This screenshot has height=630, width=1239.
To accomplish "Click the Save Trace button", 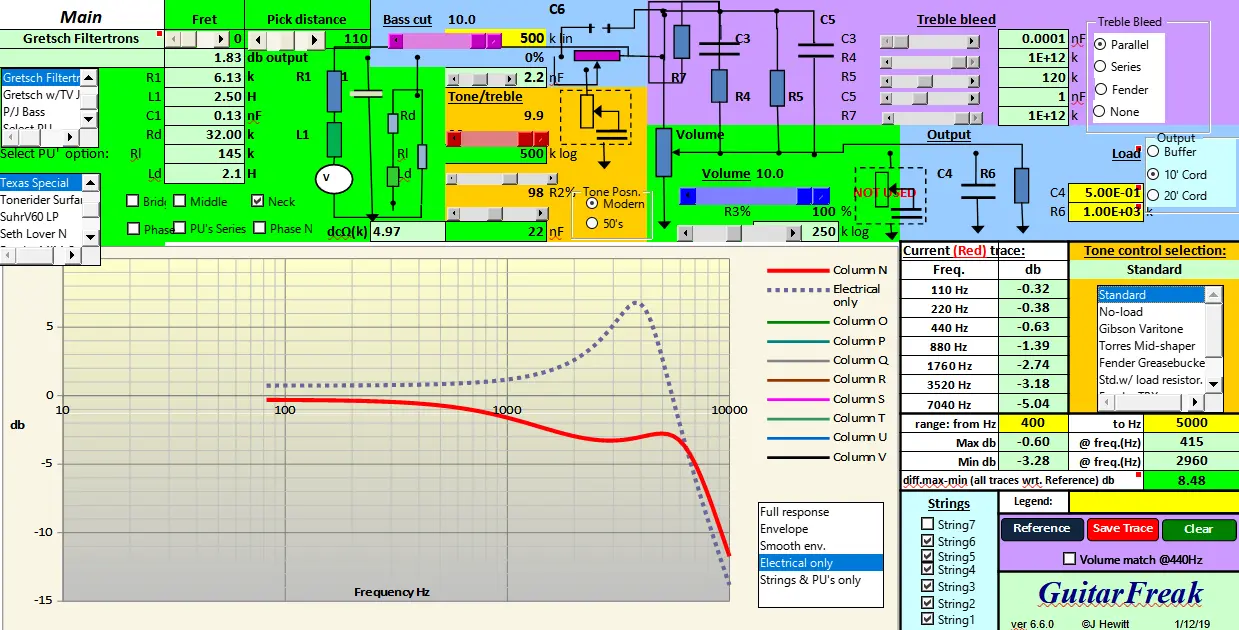I will coord(1122,529).
